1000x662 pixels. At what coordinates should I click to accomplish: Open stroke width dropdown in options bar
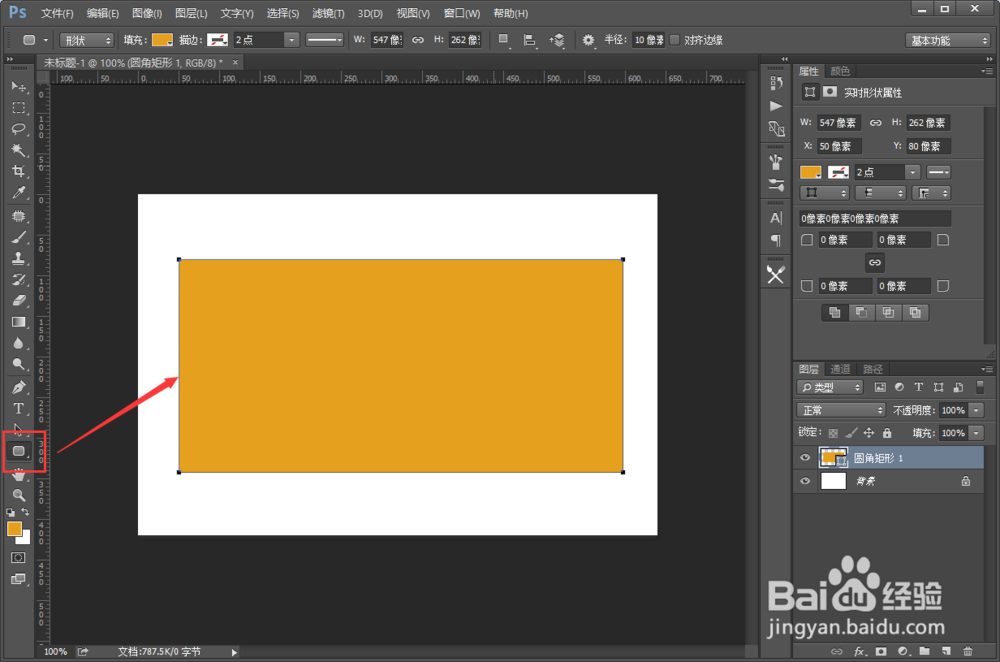click(x=291, y=40)
